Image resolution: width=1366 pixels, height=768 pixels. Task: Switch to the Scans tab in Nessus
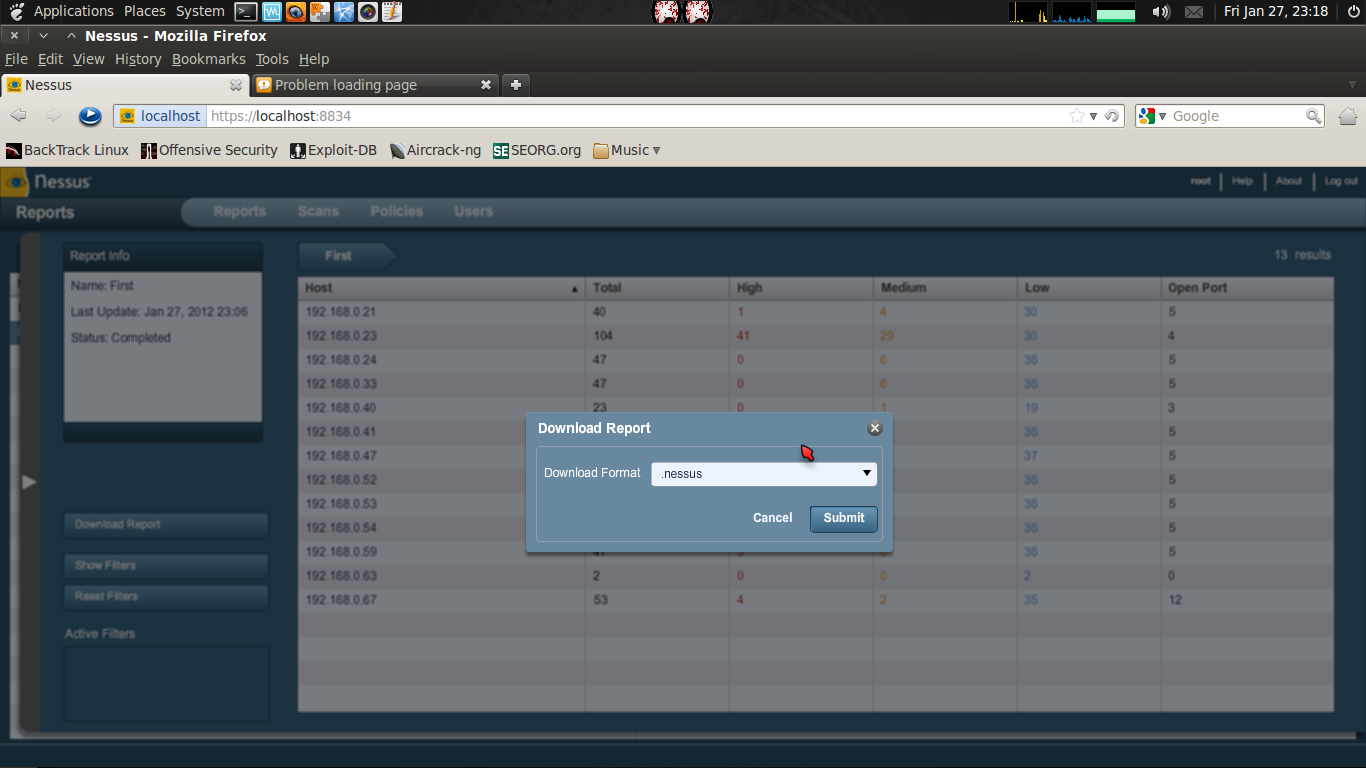pos(318,211)
